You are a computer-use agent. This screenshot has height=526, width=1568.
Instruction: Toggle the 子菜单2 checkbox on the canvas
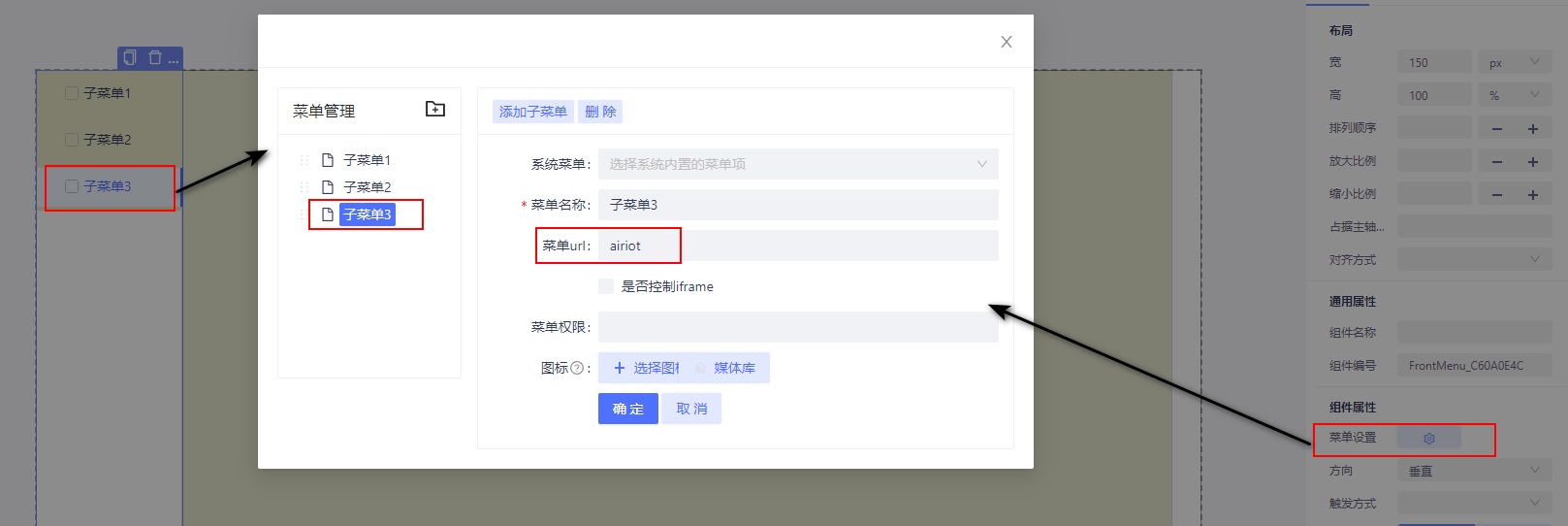72,140
